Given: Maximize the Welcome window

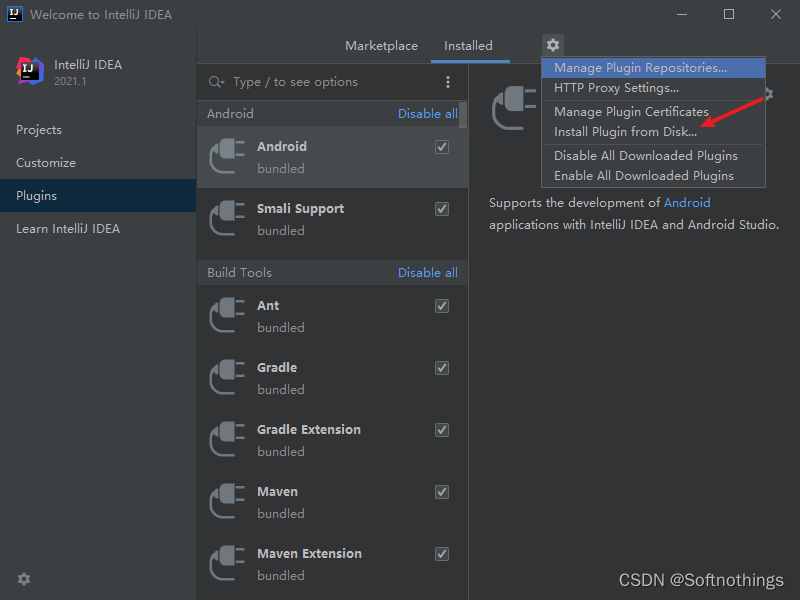Looking at the screenshot, I should (x=729, y=14).
